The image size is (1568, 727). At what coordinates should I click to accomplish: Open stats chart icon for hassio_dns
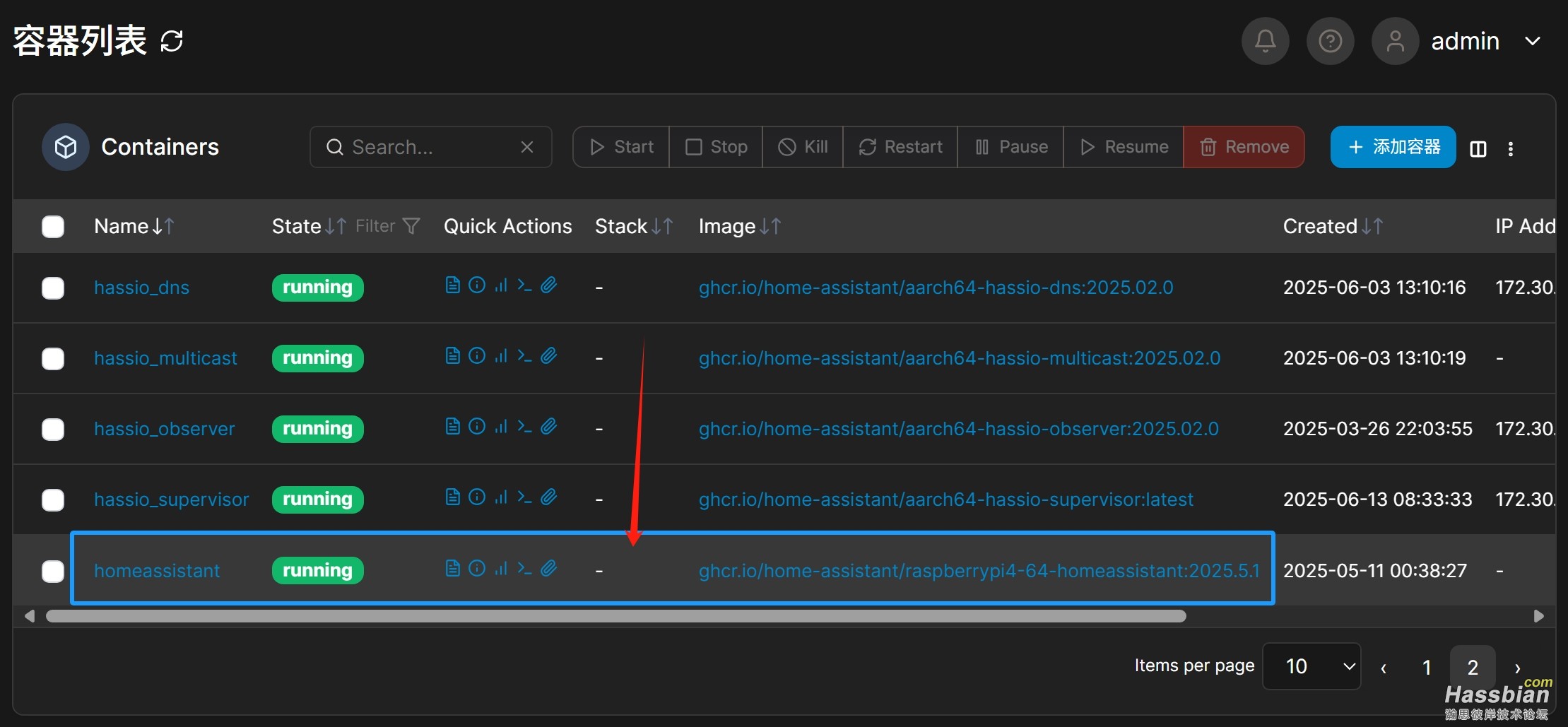pos(501,285)
